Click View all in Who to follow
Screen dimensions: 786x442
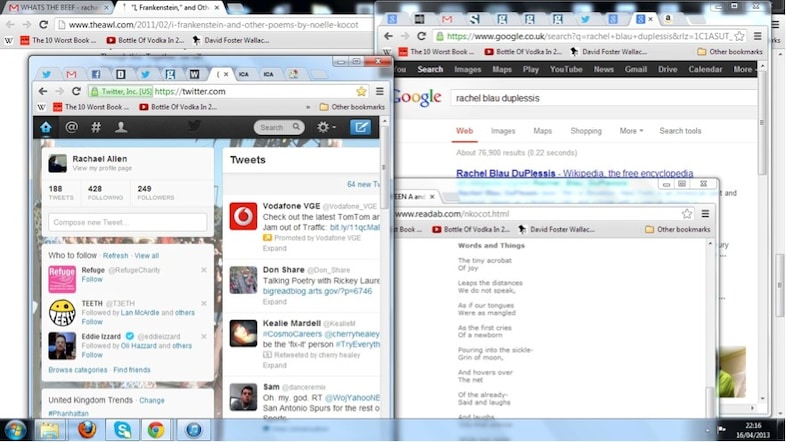pos(146,256)
